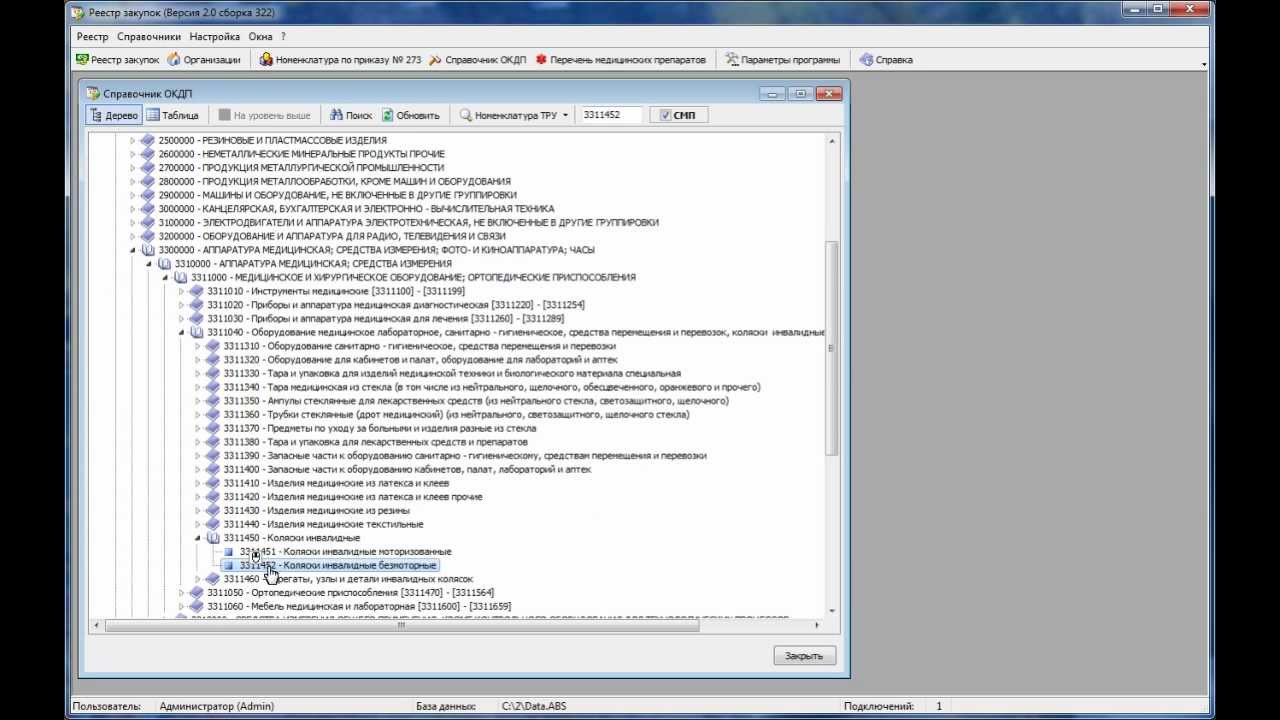Open Справочник ОКДП from the toolbar
The width and height of the screenshot is (1280, 720).
(x=477, y=60)
